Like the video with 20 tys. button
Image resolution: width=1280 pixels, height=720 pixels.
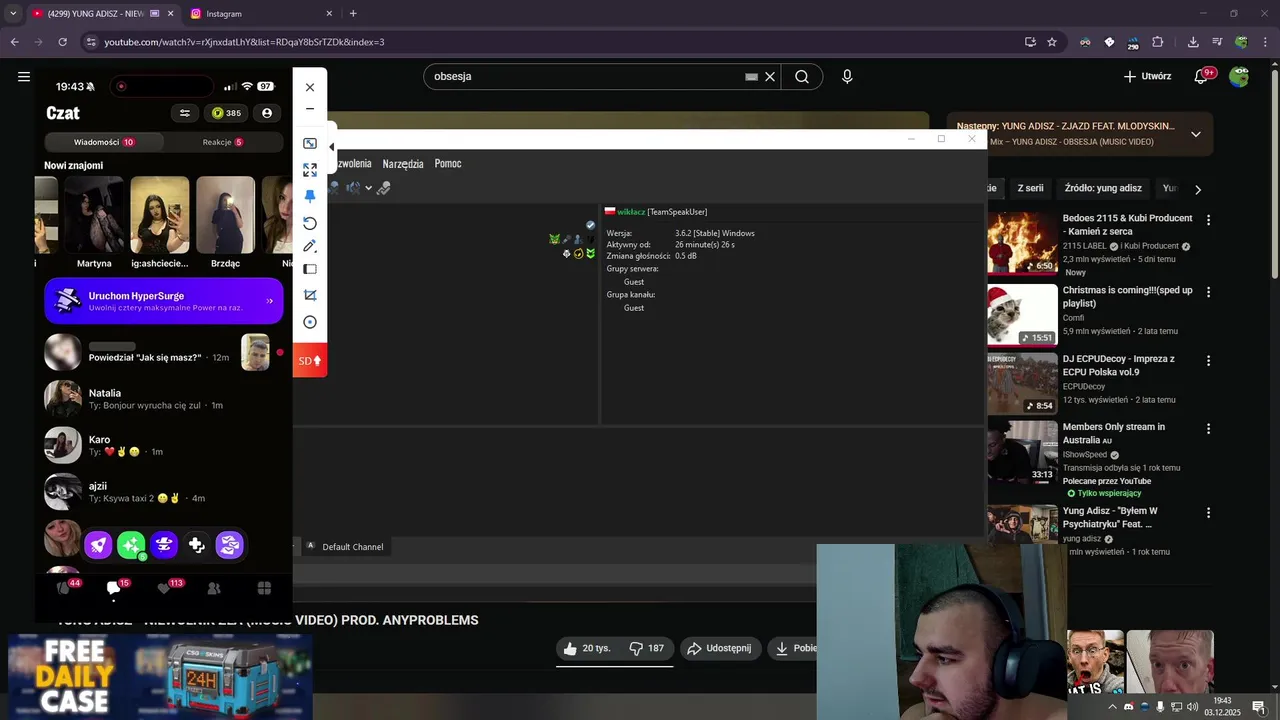pyautogui.click(x=586, y=648)
